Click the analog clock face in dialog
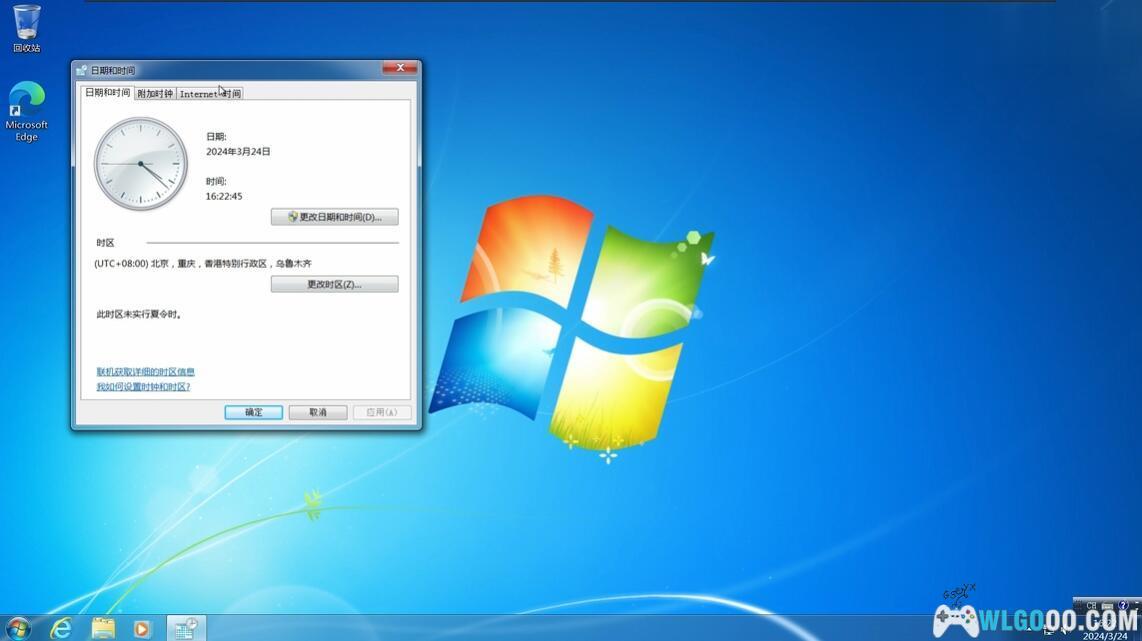The image size is (1142, 641). pyautogui.click(x=141, y=164)
